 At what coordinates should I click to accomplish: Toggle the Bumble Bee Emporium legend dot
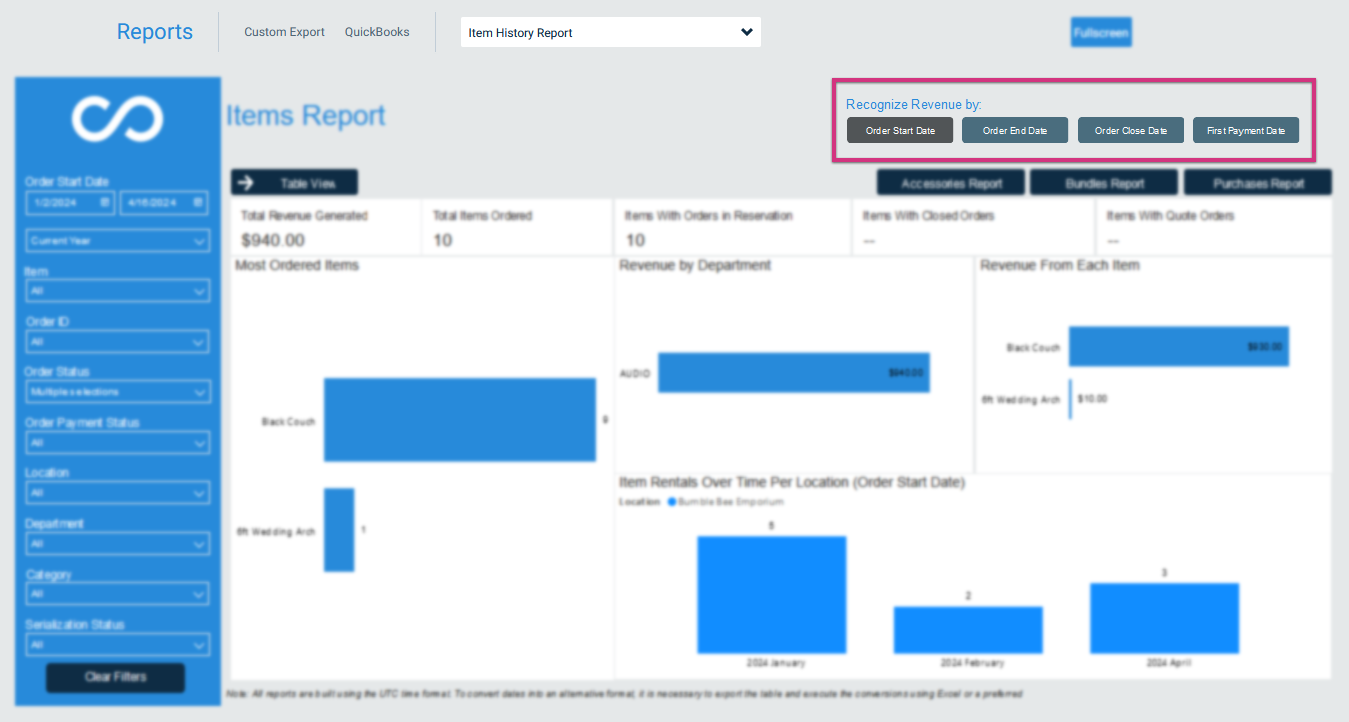[672, 502]
